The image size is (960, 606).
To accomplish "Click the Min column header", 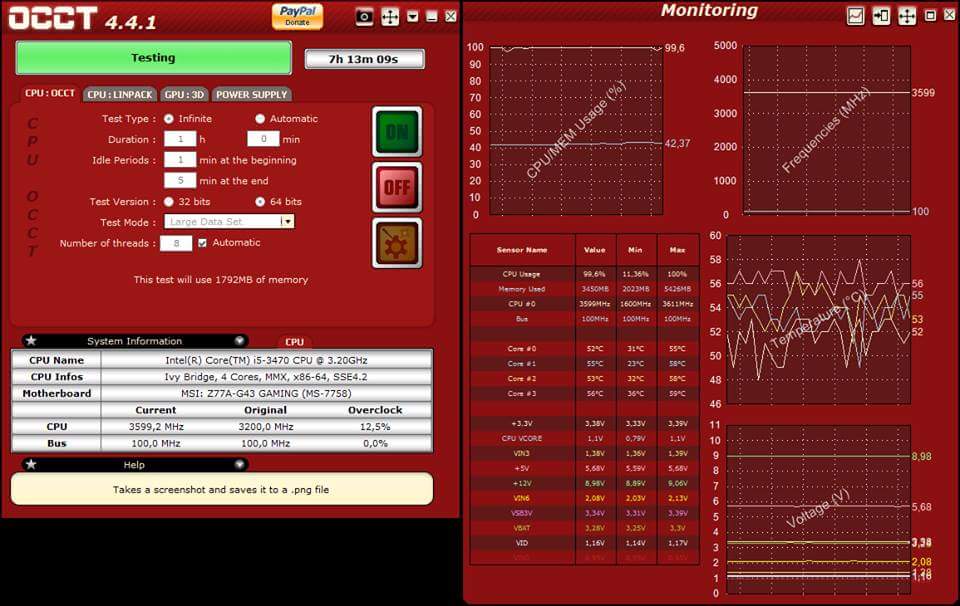I will coord(636,250).
